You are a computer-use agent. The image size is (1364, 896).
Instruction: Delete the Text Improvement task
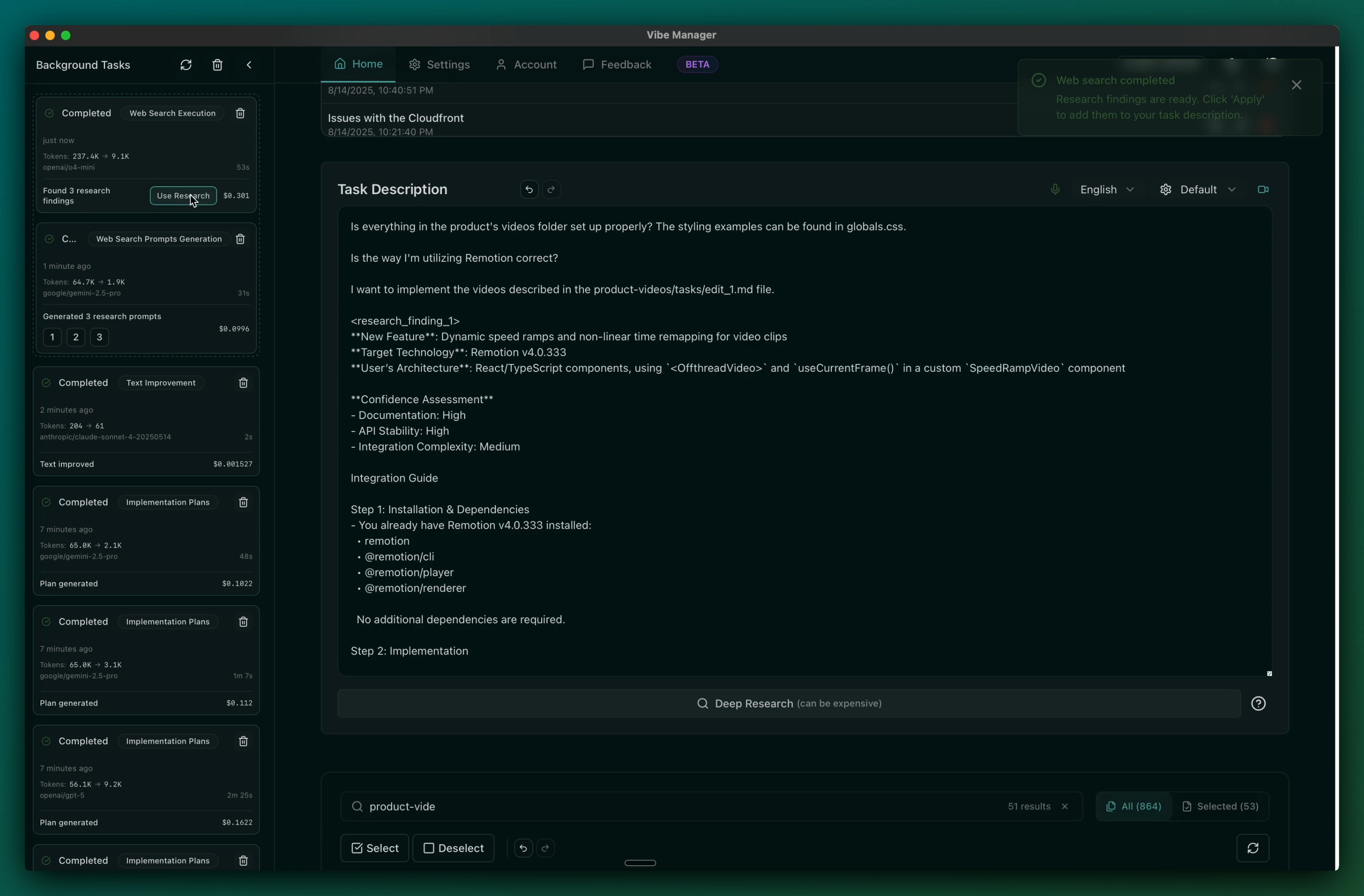243,383
